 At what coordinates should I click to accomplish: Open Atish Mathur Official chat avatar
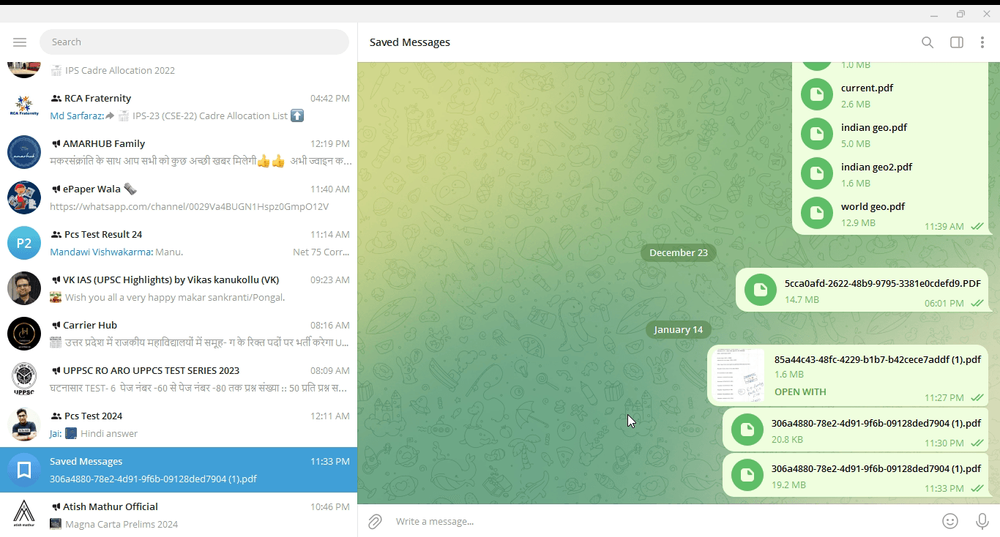coord(24,514)
